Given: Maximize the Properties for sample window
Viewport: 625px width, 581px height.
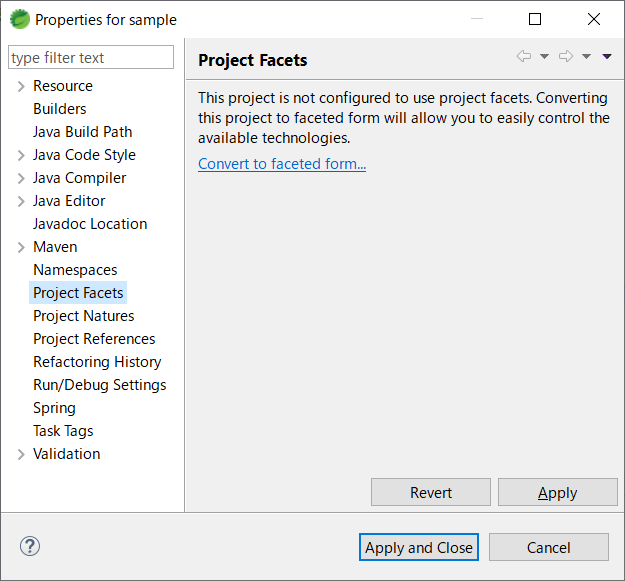Looking at the screenshot, I should point(535,19).
